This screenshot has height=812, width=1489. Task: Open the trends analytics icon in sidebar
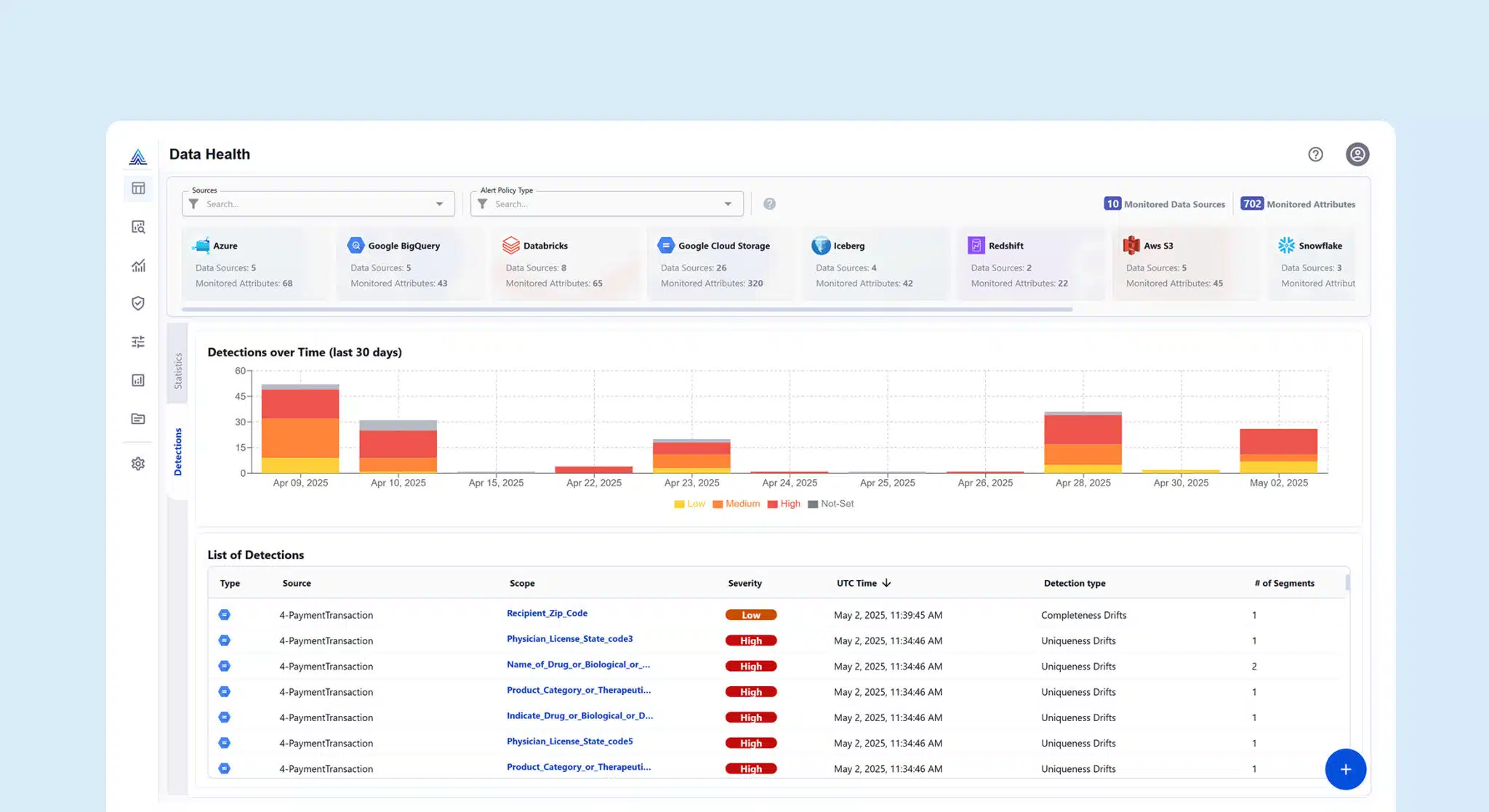(138, 265)
